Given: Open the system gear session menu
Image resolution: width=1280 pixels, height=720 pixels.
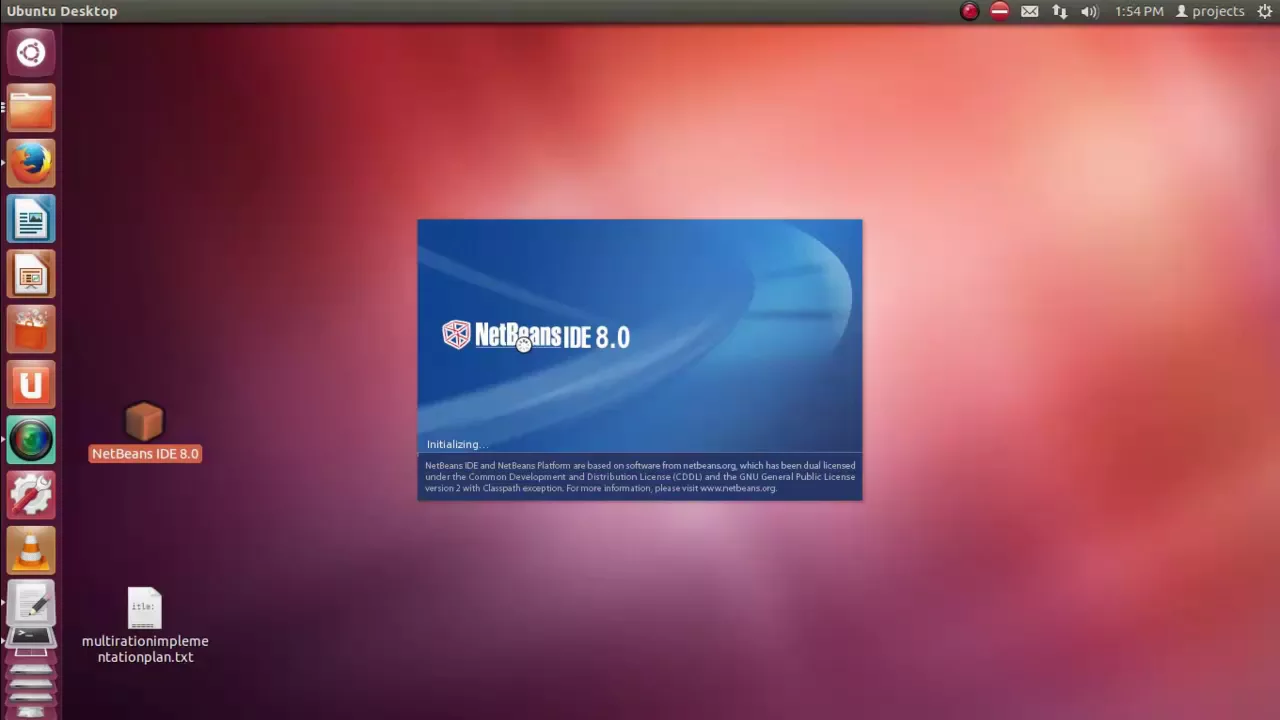Looking at the screenshot, I should [x=1265, y=11].
